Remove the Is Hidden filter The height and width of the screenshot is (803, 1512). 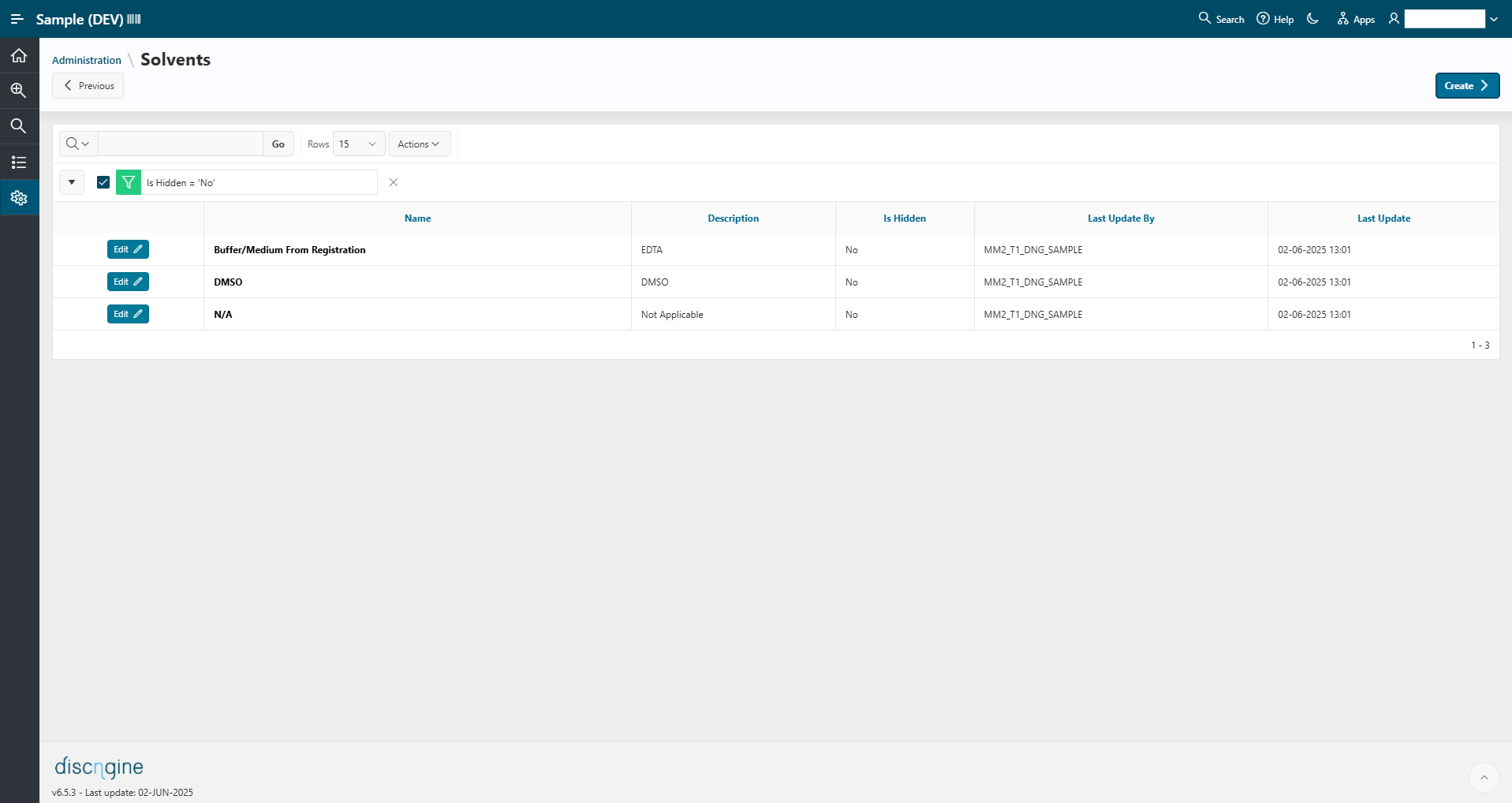[x=394, y=182]
